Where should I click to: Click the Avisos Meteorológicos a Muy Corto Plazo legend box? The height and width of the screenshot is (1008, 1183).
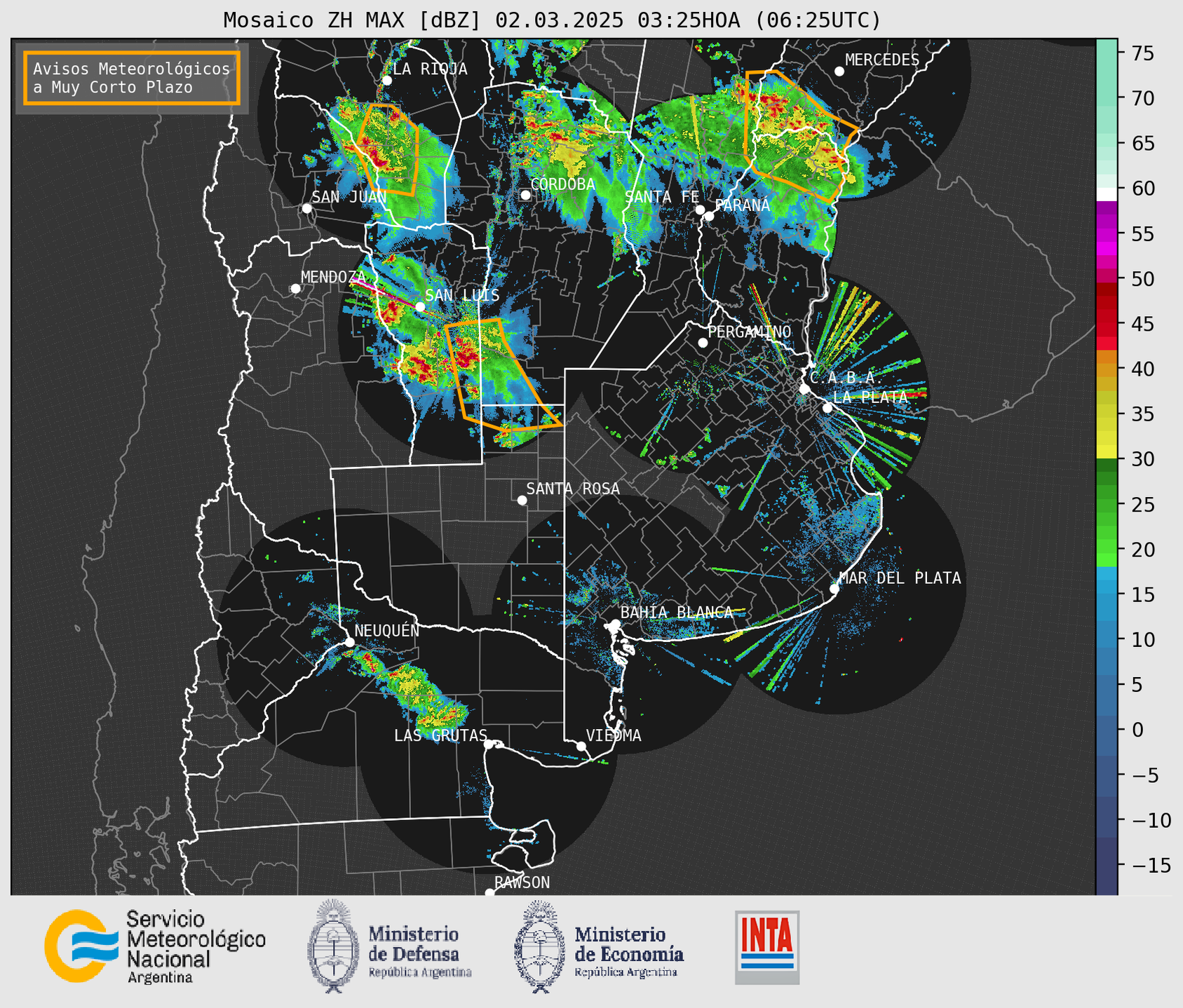[132, 78]
